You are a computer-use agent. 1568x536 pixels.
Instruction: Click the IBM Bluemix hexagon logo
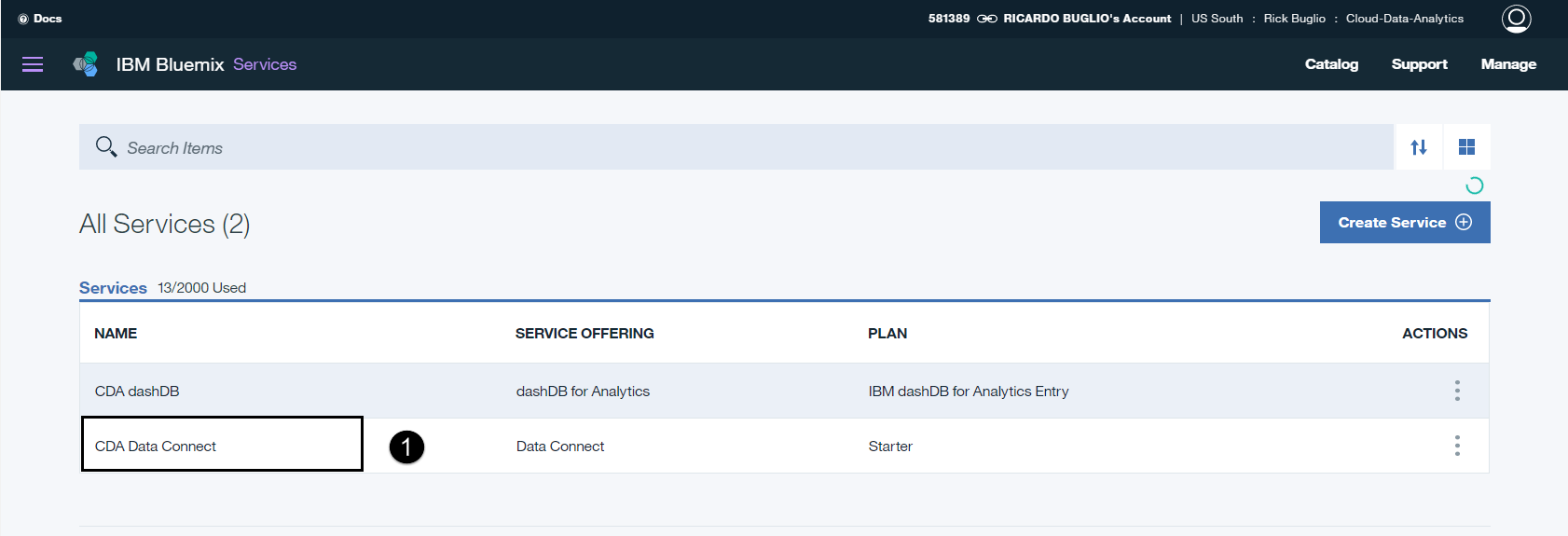(x=86, y=64)
